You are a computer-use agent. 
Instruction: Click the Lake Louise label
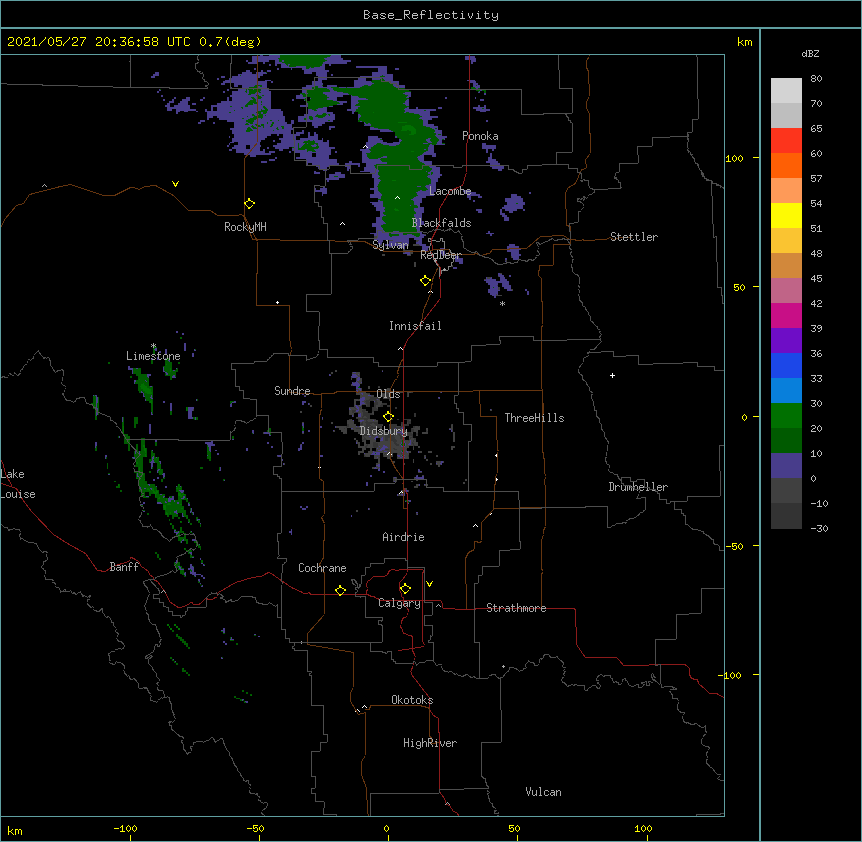tap(18, 484)
